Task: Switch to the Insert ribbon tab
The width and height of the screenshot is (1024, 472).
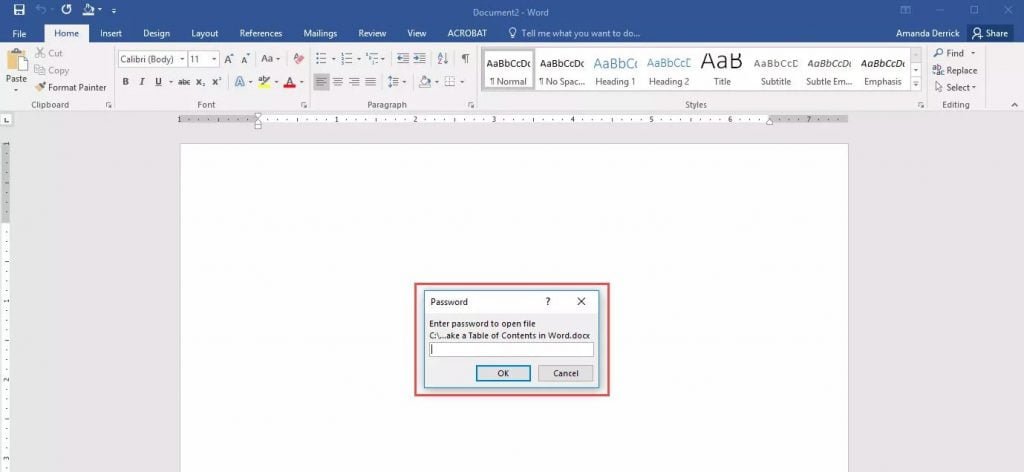Action: pyautogui.click(x=111, y=33)
